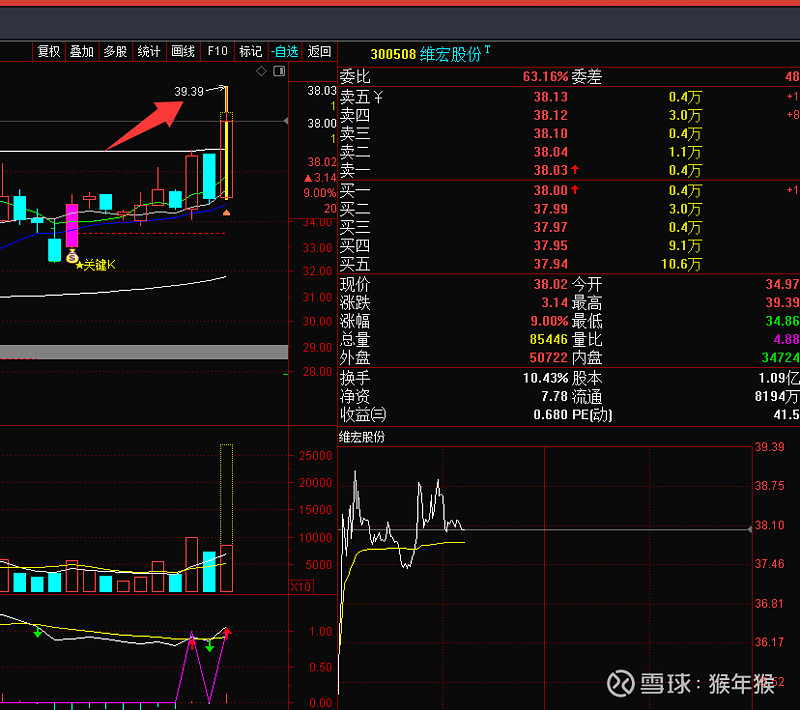Click the 关键K star label
This screenshot has width=800, height=710.
click(96, 265)
